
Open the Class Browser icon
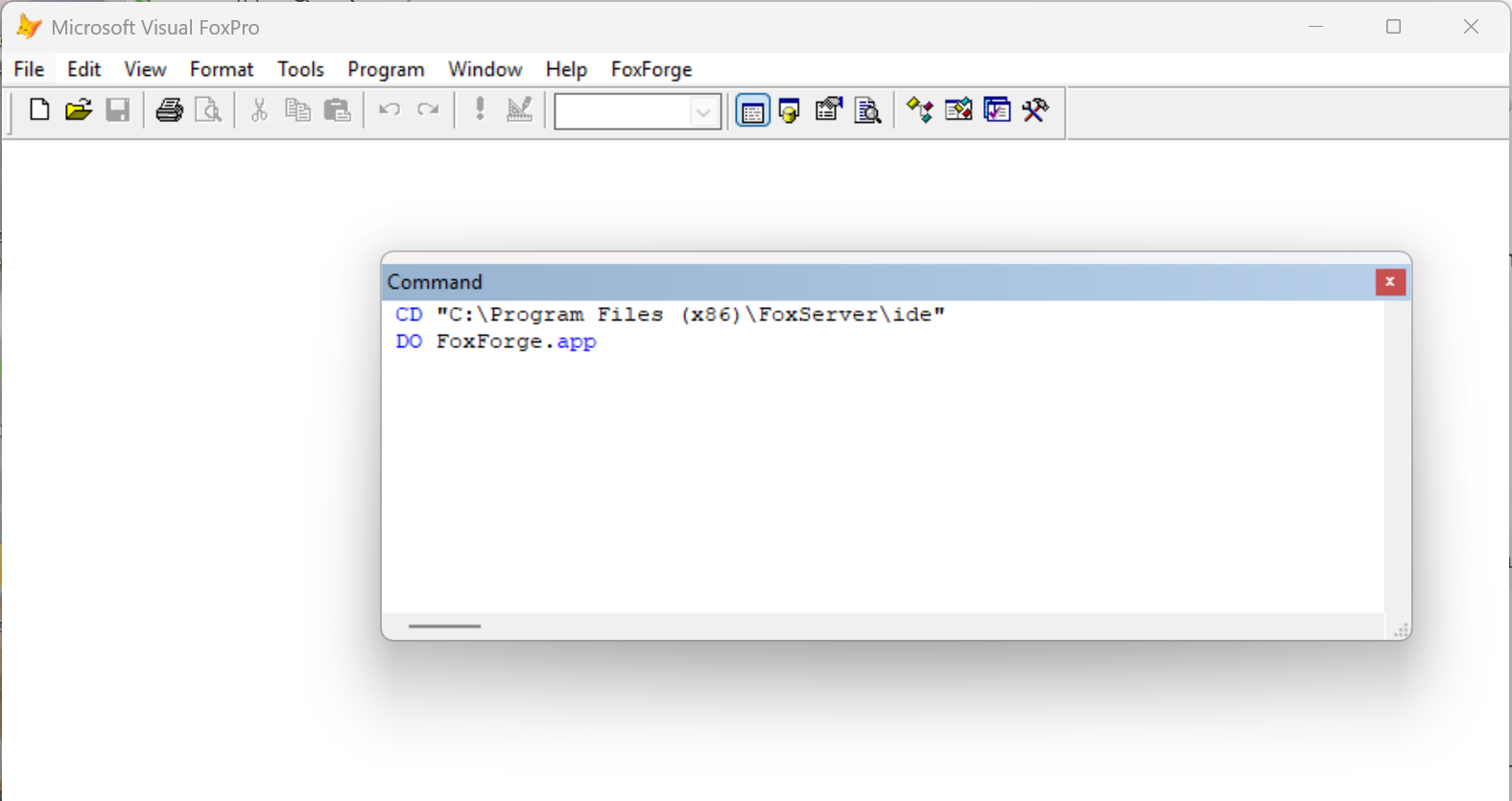pyautogui.click(x=920, y=110)
